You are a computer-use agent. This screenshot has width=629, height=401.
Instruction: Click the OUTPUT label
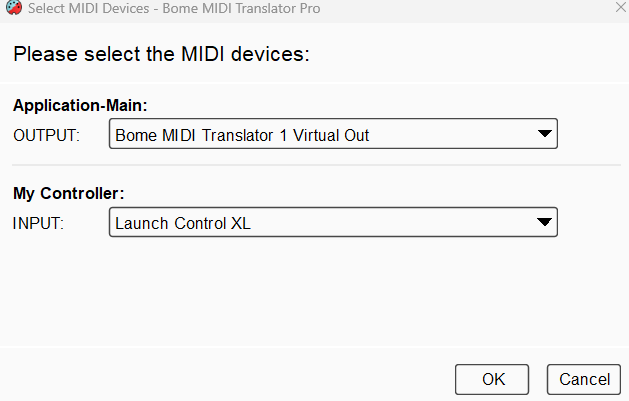point(47,136)
